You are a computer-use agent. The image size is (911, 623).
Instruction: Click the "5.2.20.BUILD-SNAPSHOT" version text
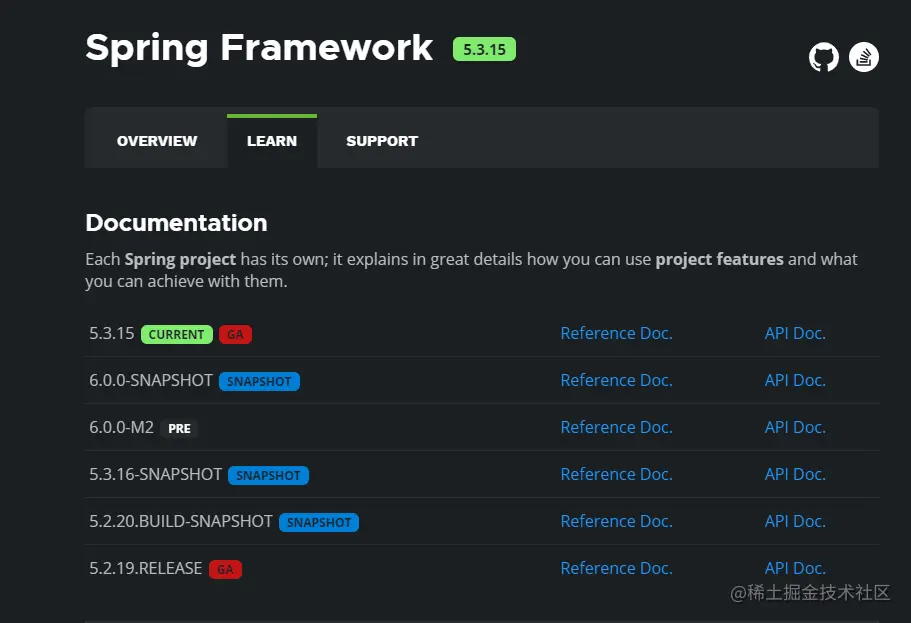[x=181, y=522]
